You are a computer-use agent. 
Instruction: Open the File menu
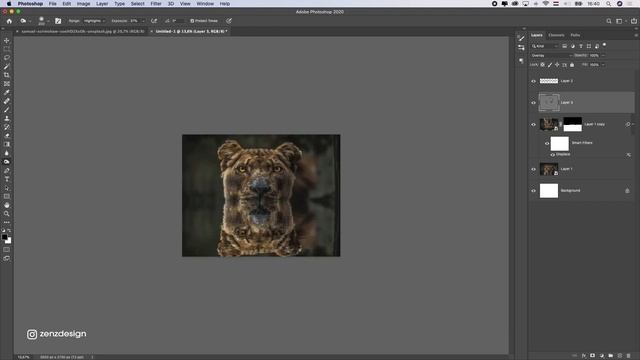[53, 4]
